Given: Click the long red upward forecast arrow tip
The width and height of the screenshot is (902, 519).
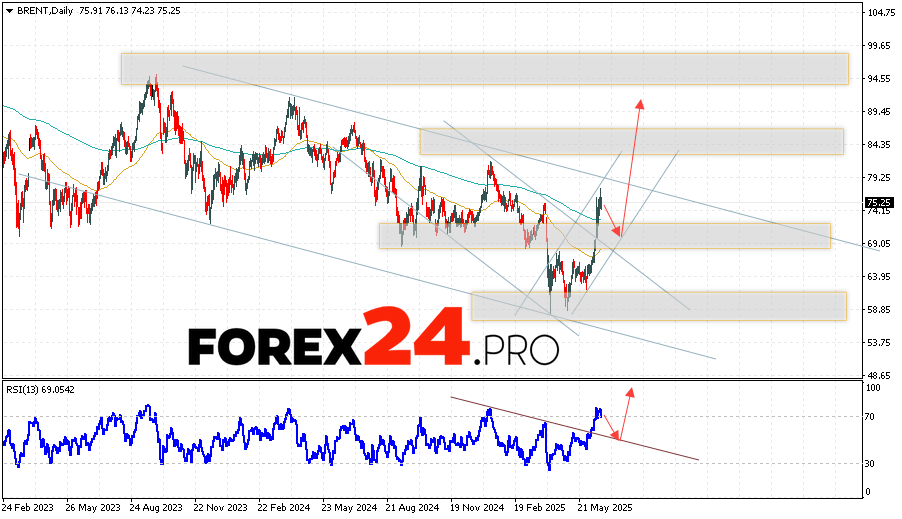Looking at the screenshot, I should (x=639, y=103).
